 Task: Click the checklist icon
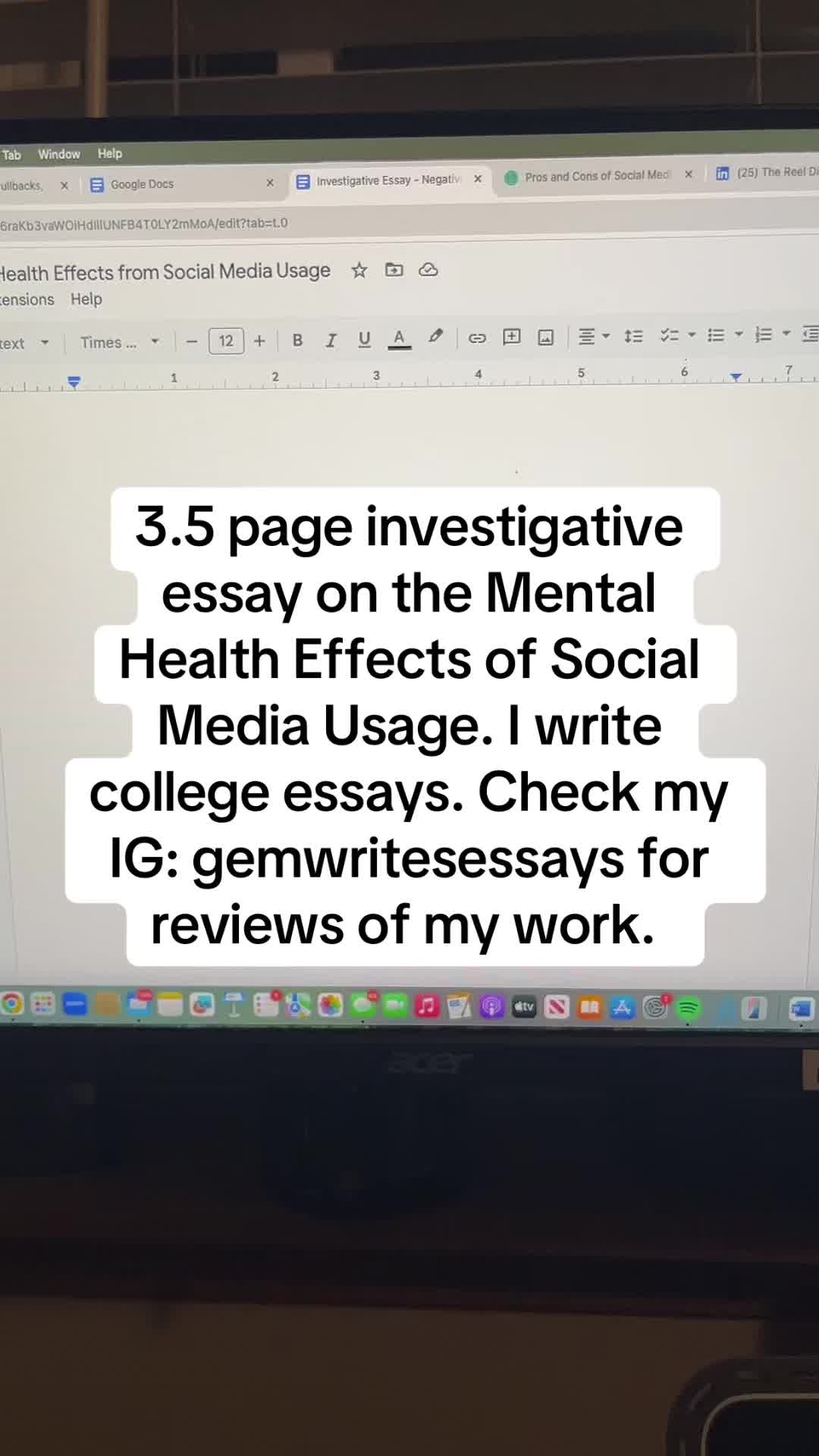point(669,334)
